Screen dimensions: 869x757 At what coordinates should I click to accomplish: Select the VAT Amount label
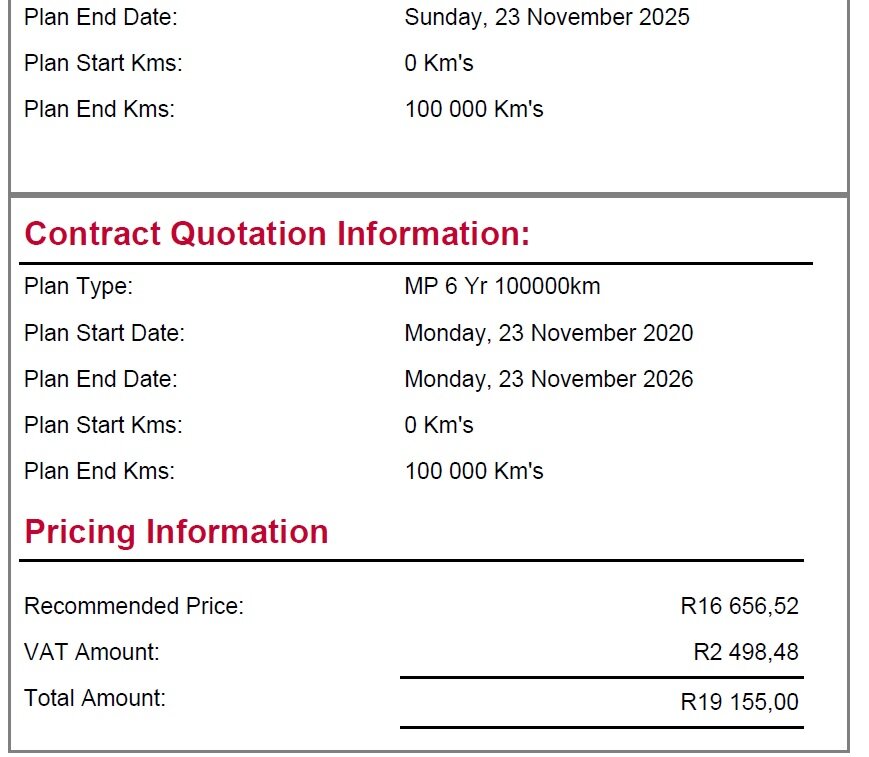(92, 652)
